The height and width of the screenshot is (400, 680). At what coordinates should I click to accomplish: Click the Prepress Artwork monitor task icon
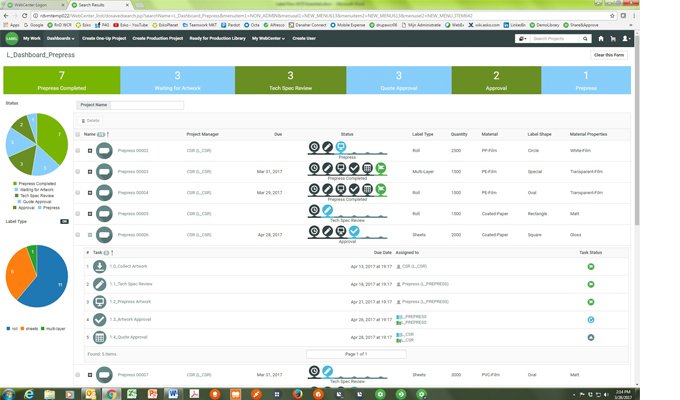[99, 302]
